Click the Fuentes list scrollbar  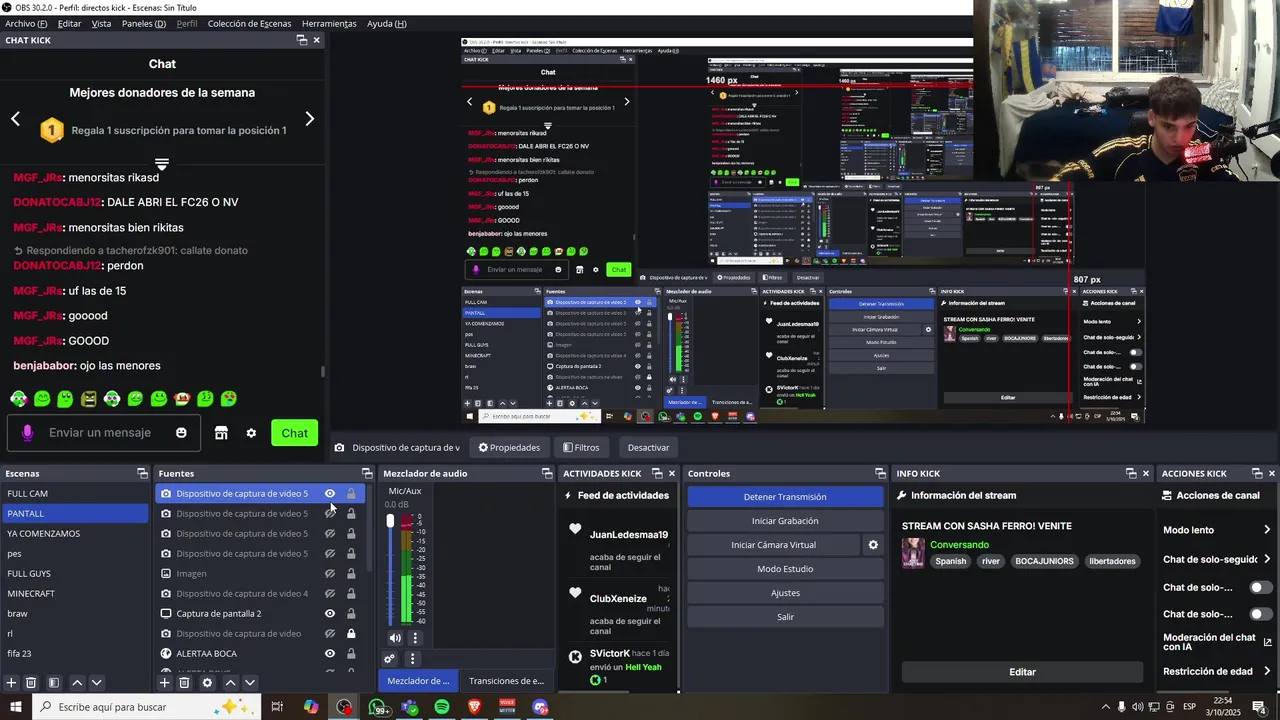point(367,528)
